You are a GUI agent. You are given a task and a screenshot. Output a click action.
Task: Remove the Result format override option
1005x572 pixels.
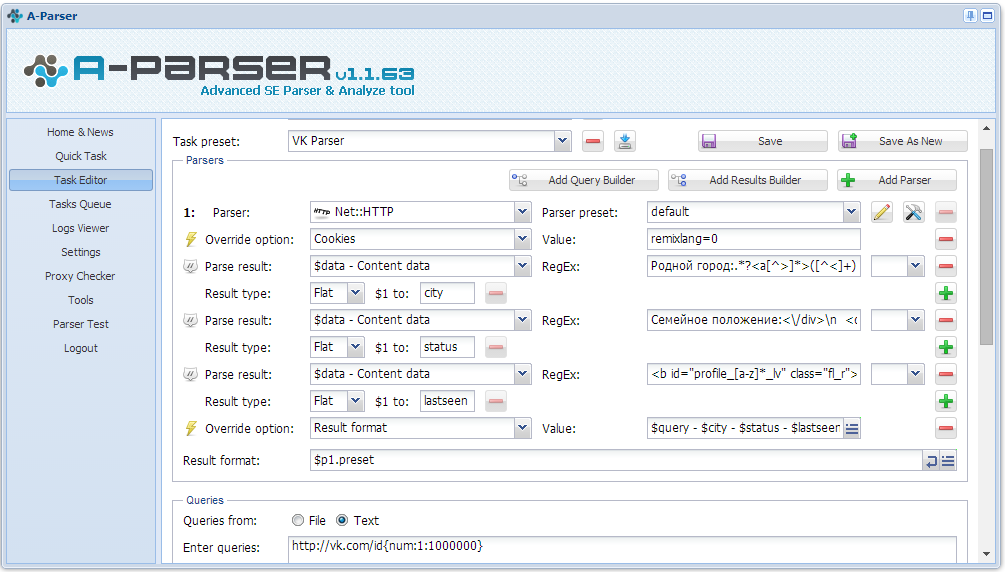point(945,428)
